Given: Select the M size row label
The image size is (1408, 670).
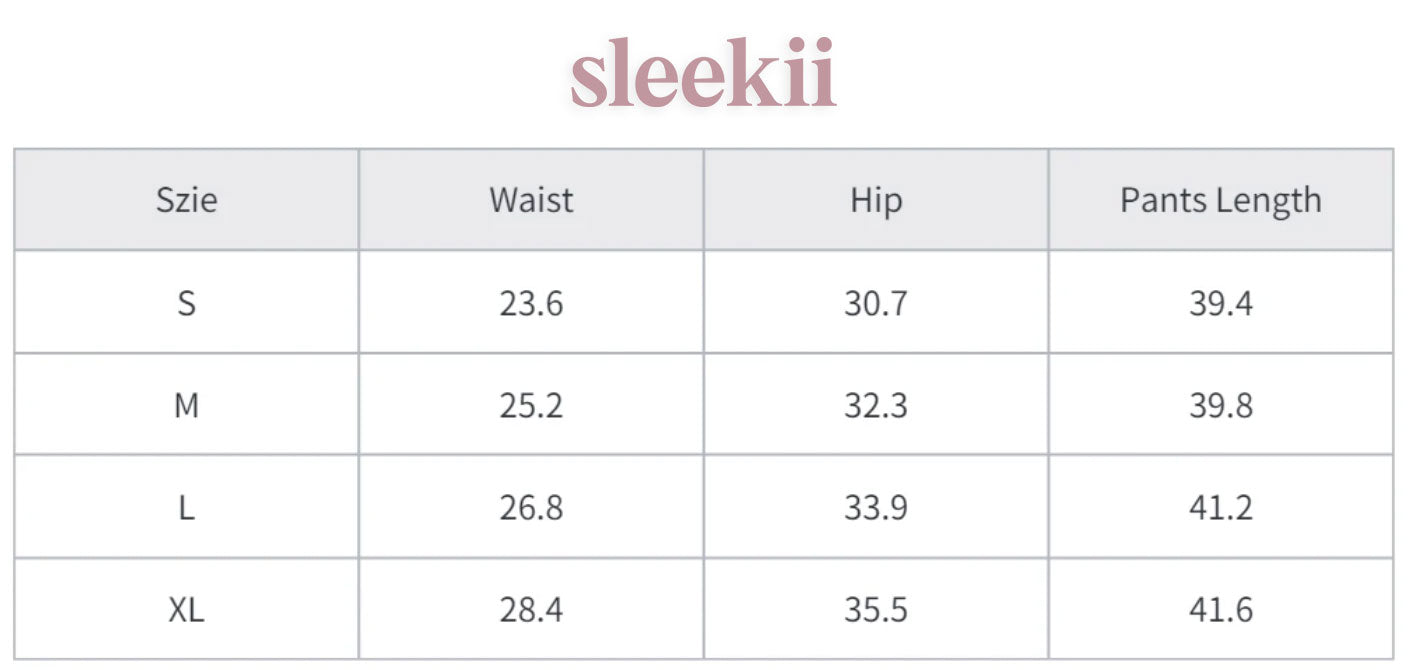Looking at the screenshot, I should pyautogui.click(x=187, y=405).
